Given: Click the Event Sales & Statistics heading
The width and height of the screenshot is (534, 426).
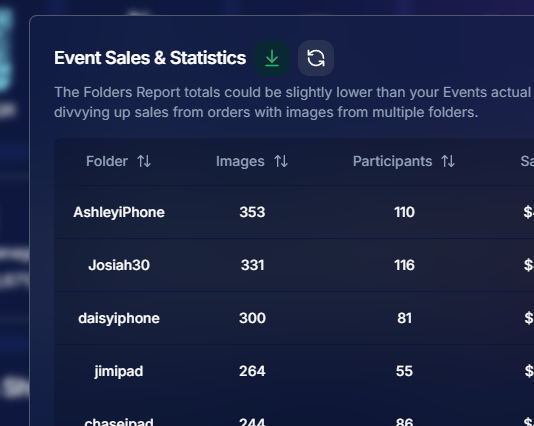Looking at the screenshot, I should [x=150, y=58].
